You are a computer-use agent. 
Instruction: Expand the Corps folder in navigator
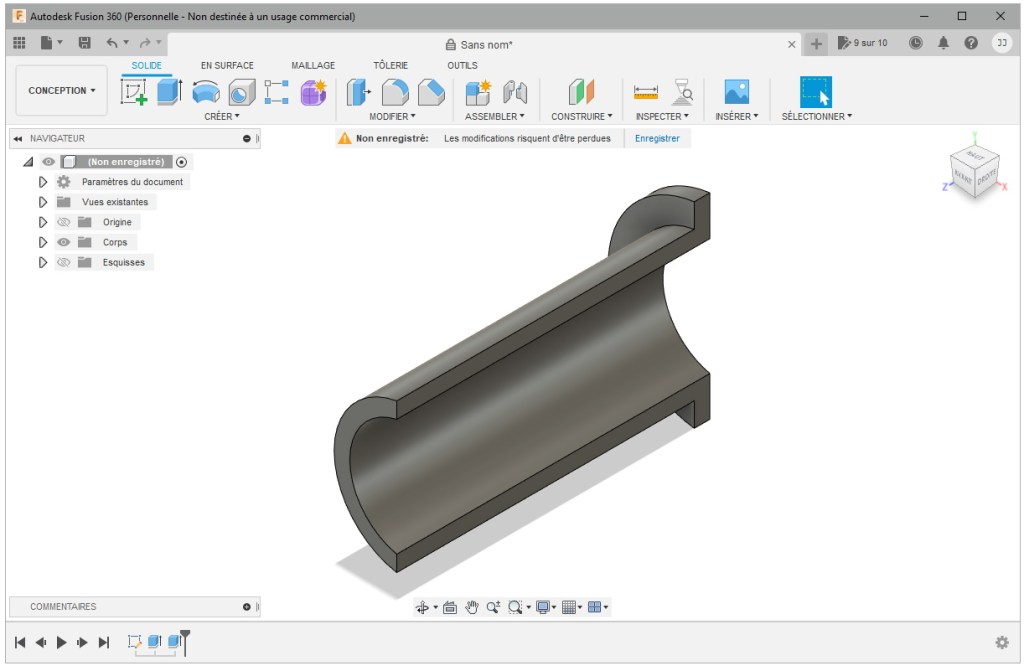[x=43, y=242]
